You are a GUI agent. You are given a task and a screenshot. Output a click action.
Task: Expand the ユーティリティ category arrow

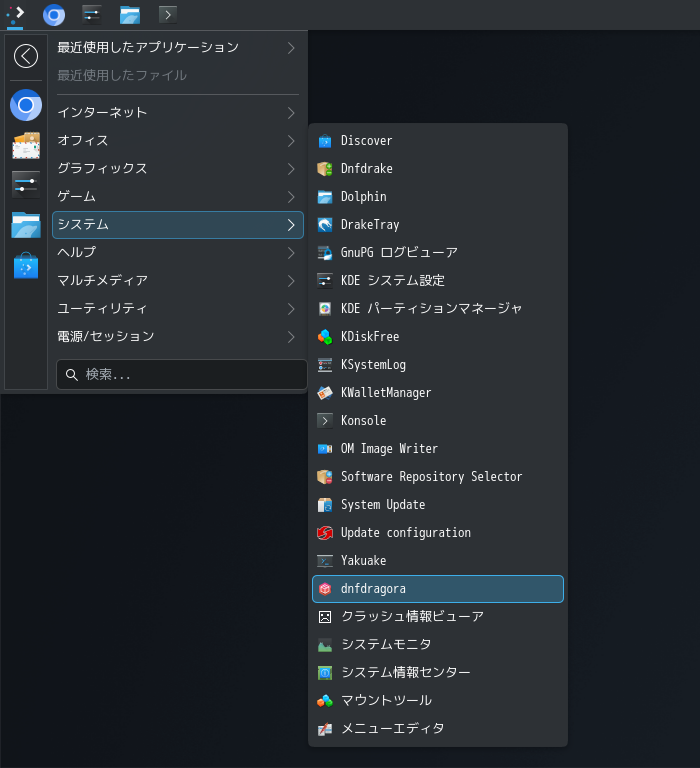coord(291,309)
